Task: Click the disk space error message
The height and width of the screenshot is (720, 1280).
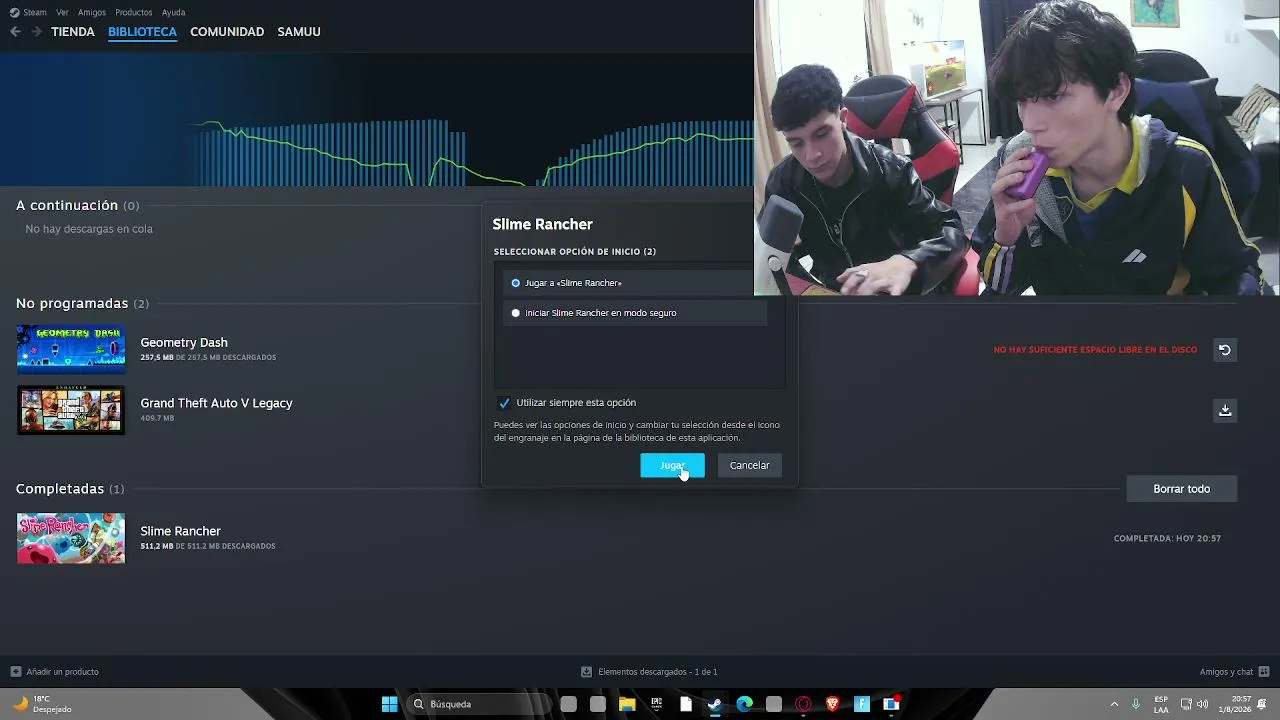Action: [1095, 350]
